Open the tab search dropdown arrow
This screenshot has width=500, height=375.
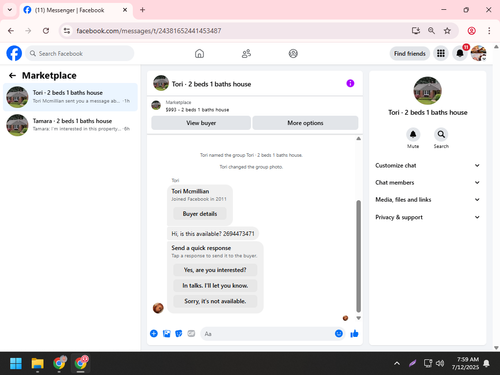[10, 10]
